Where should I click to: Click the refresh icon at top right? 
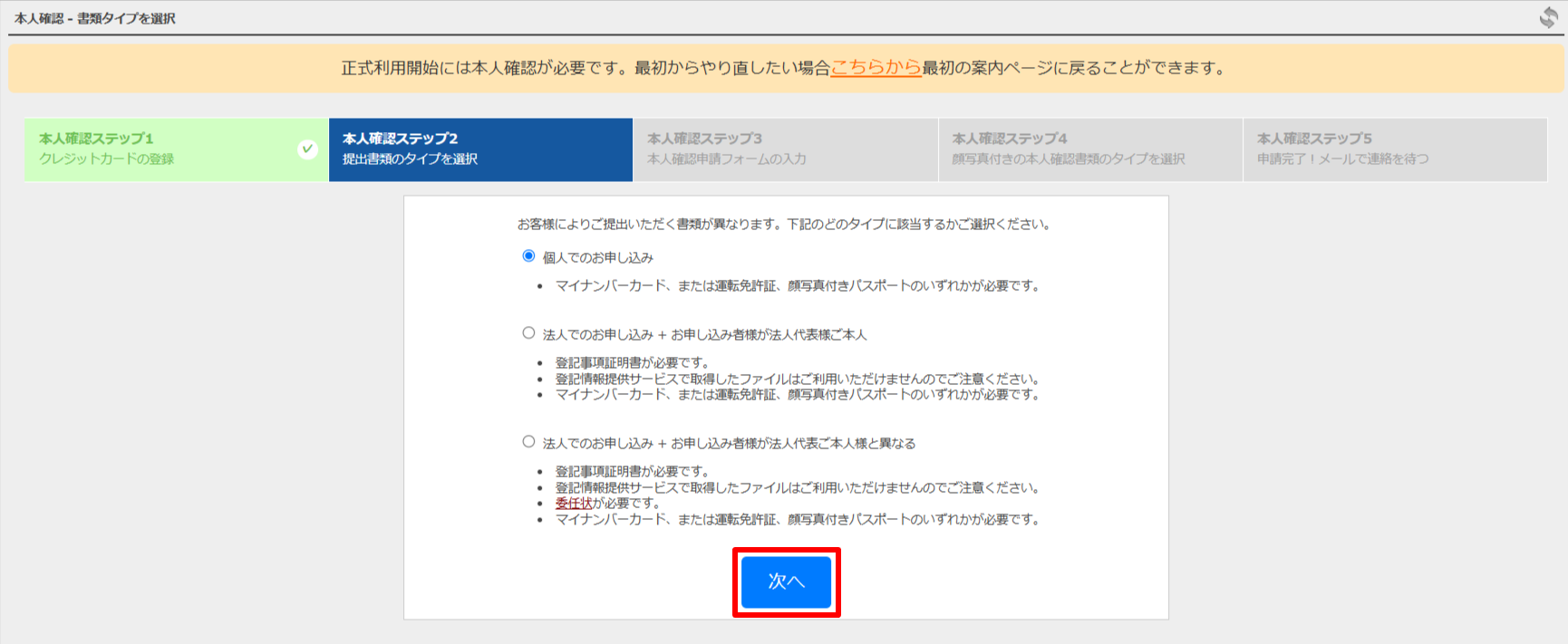coord(1548,17)
